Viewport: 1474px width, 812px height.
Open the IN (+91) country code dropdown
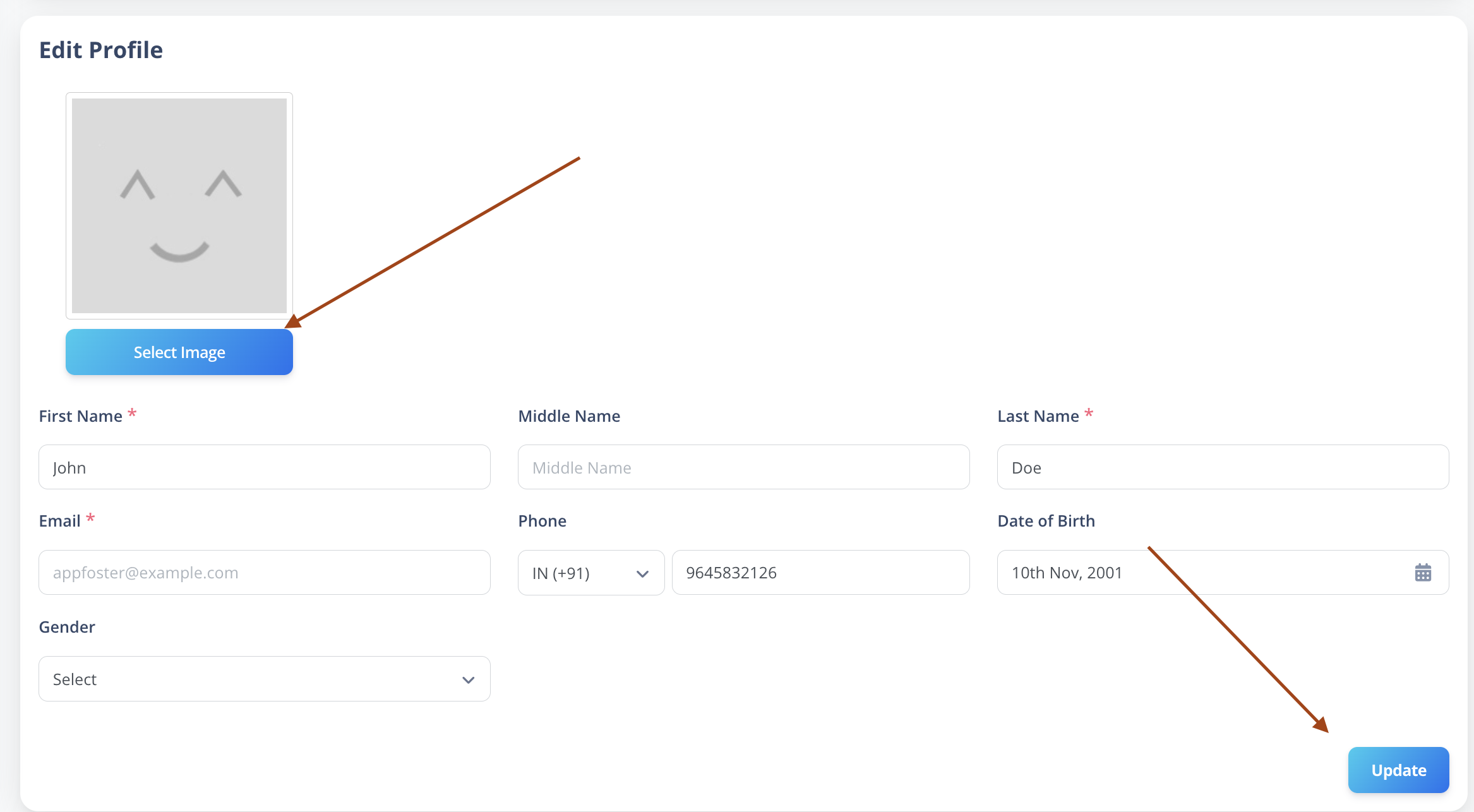[x=591, y=573]
